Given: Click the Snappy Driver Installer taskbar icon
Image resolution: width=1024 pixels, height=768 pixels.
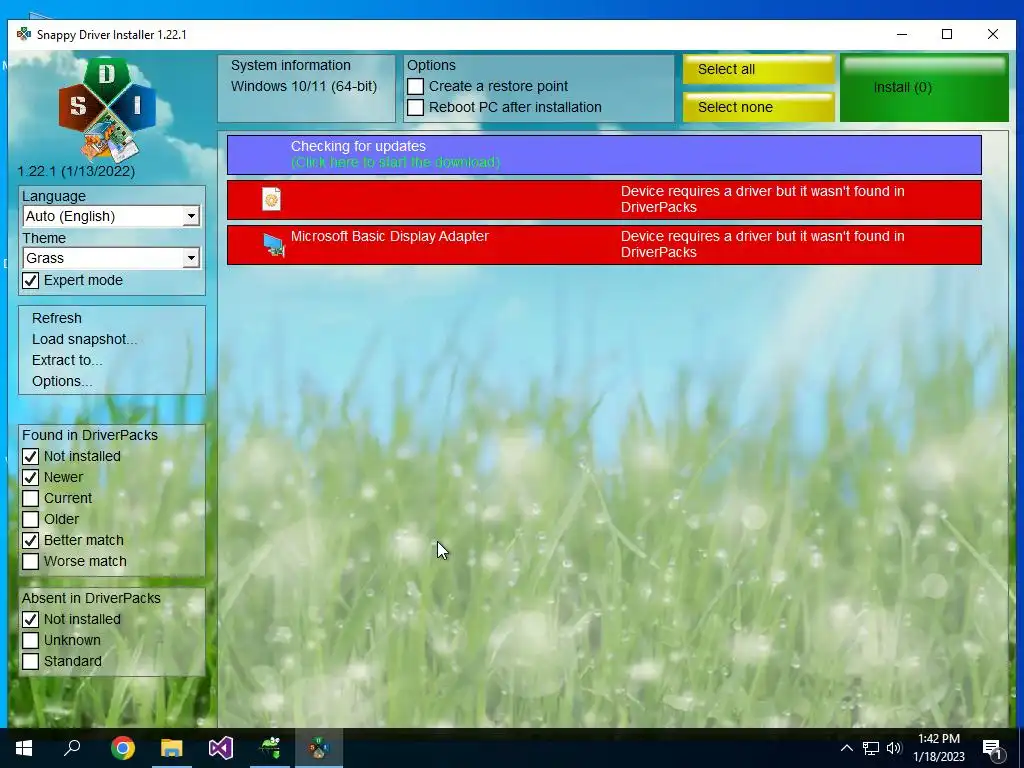Looking at the screenshot, I should (x=319, y=748).
